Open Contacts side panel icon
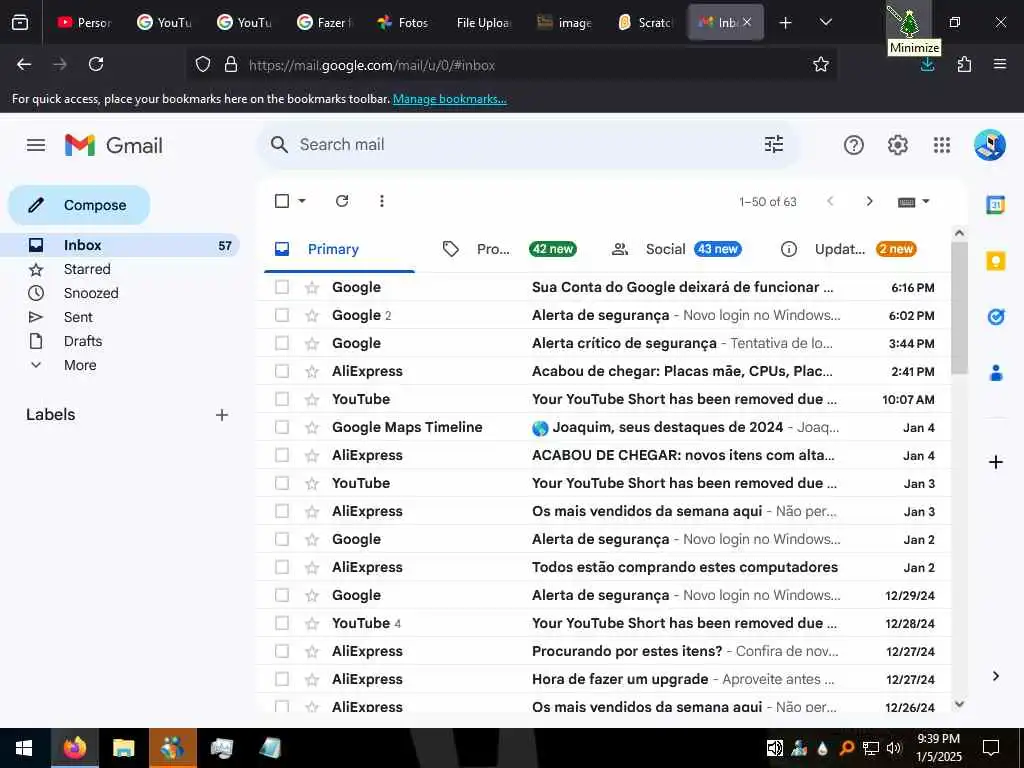 coord(996,373)
